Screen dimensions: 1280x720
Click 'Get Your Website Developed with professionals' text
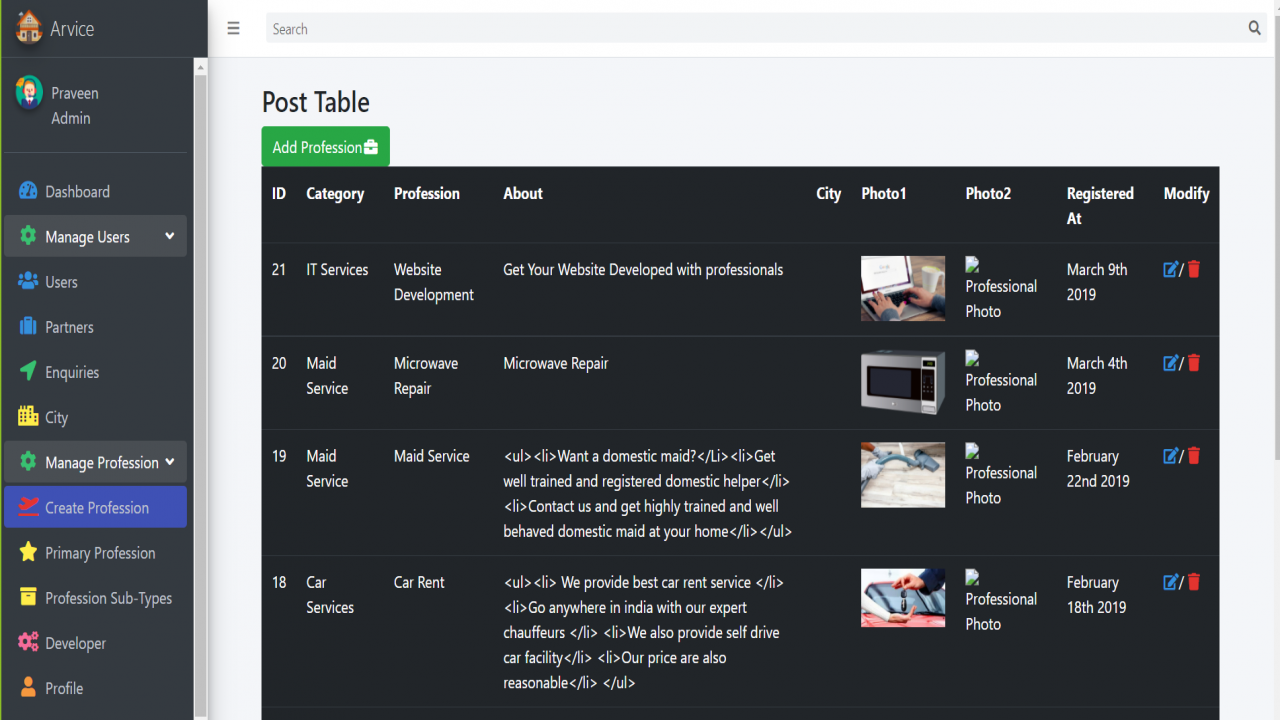(643, 269)
